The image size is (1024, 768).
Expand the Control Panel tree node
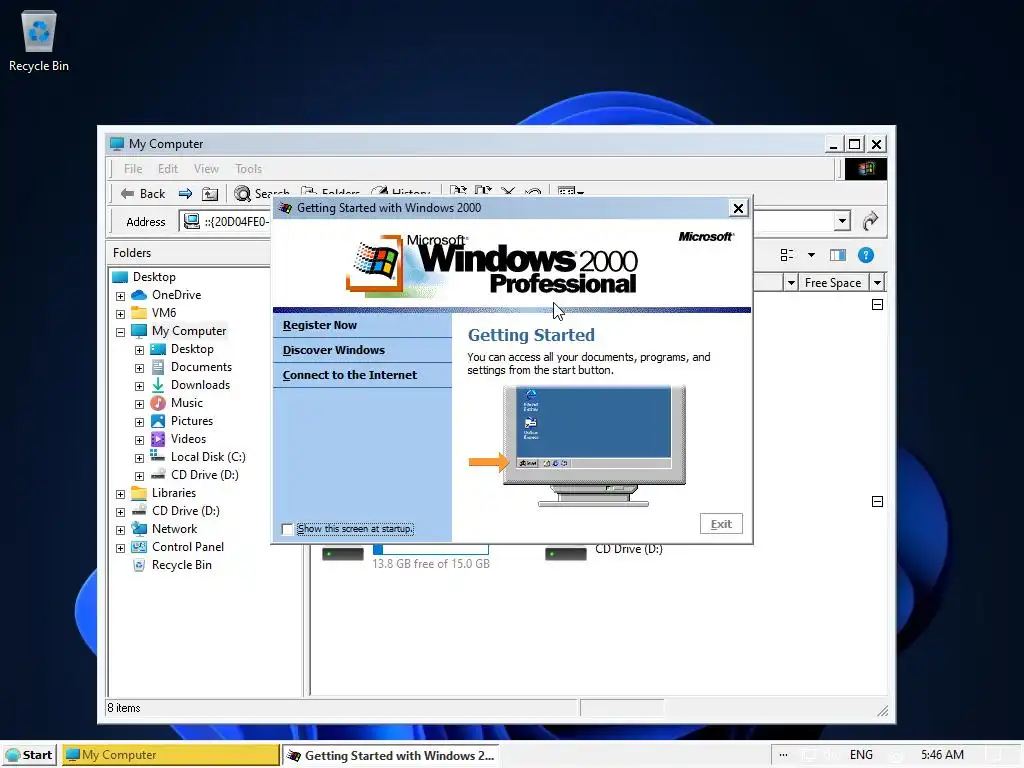coord(120,549)
